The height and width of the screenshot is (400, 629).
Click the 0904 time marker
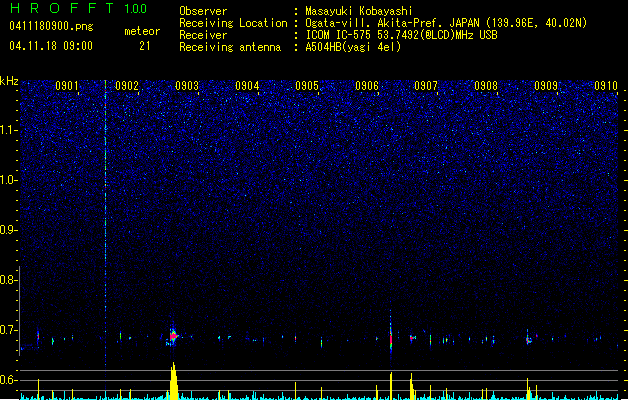click(x=247, y=86)
